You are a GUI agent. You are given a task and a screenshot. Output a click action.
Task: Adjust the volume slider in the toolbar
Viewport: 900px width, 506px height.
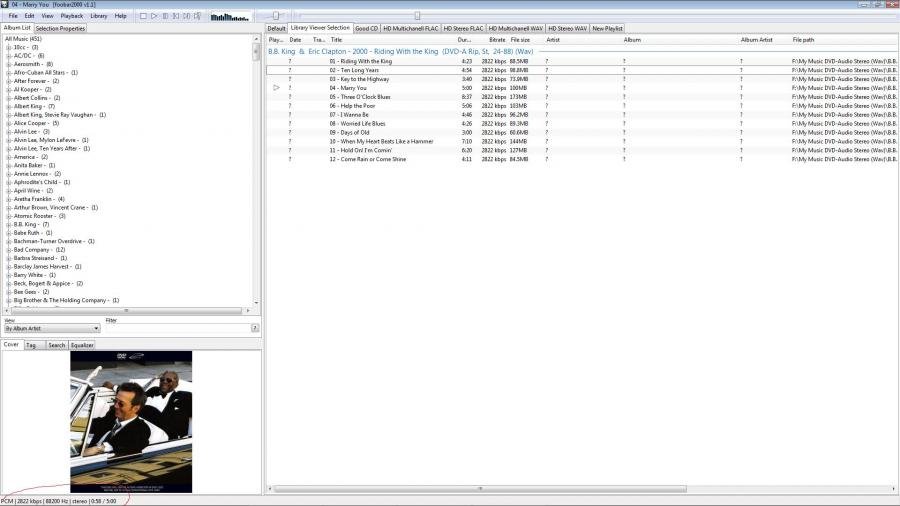(x=276, y=16)
